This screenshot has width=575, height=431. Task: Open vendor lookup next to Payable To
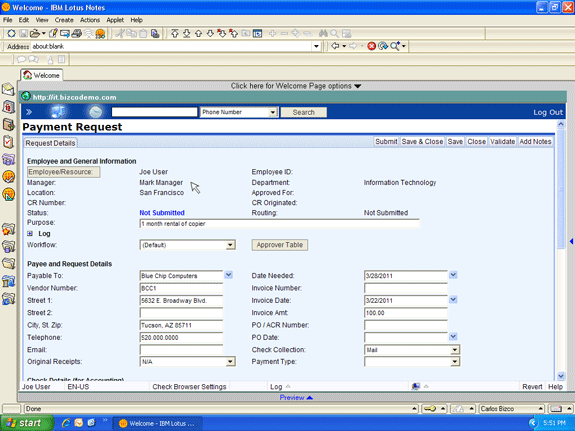pyautogui.click(x=228, y=275)
